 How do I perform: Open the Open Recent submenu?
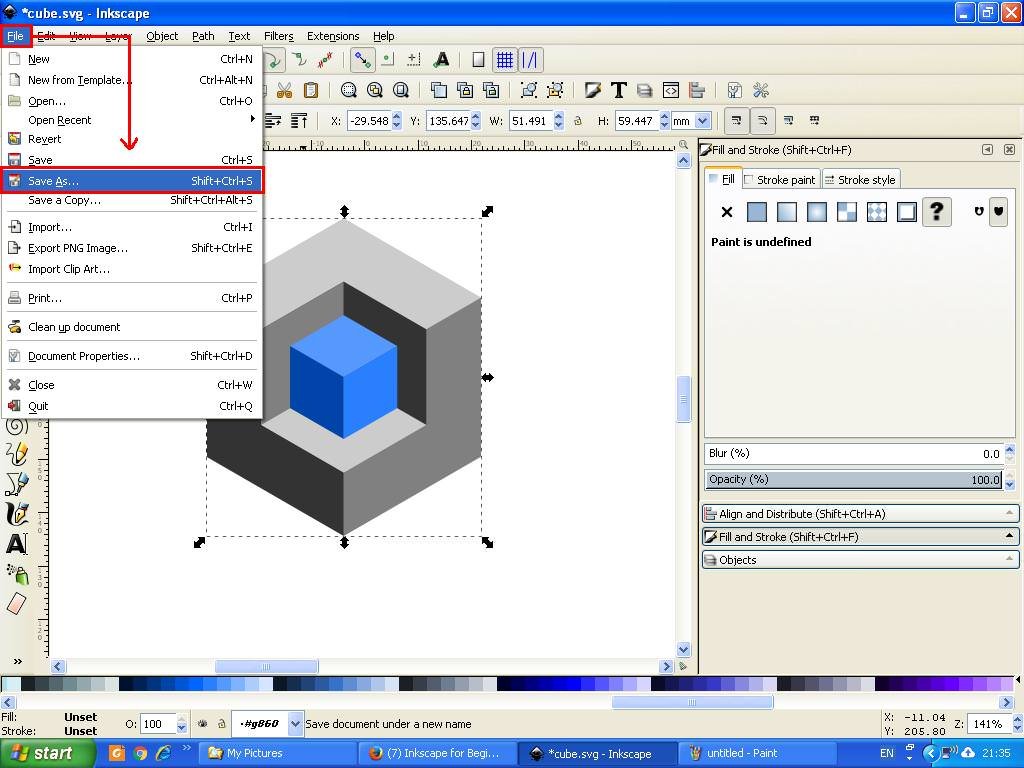[131, 120]
